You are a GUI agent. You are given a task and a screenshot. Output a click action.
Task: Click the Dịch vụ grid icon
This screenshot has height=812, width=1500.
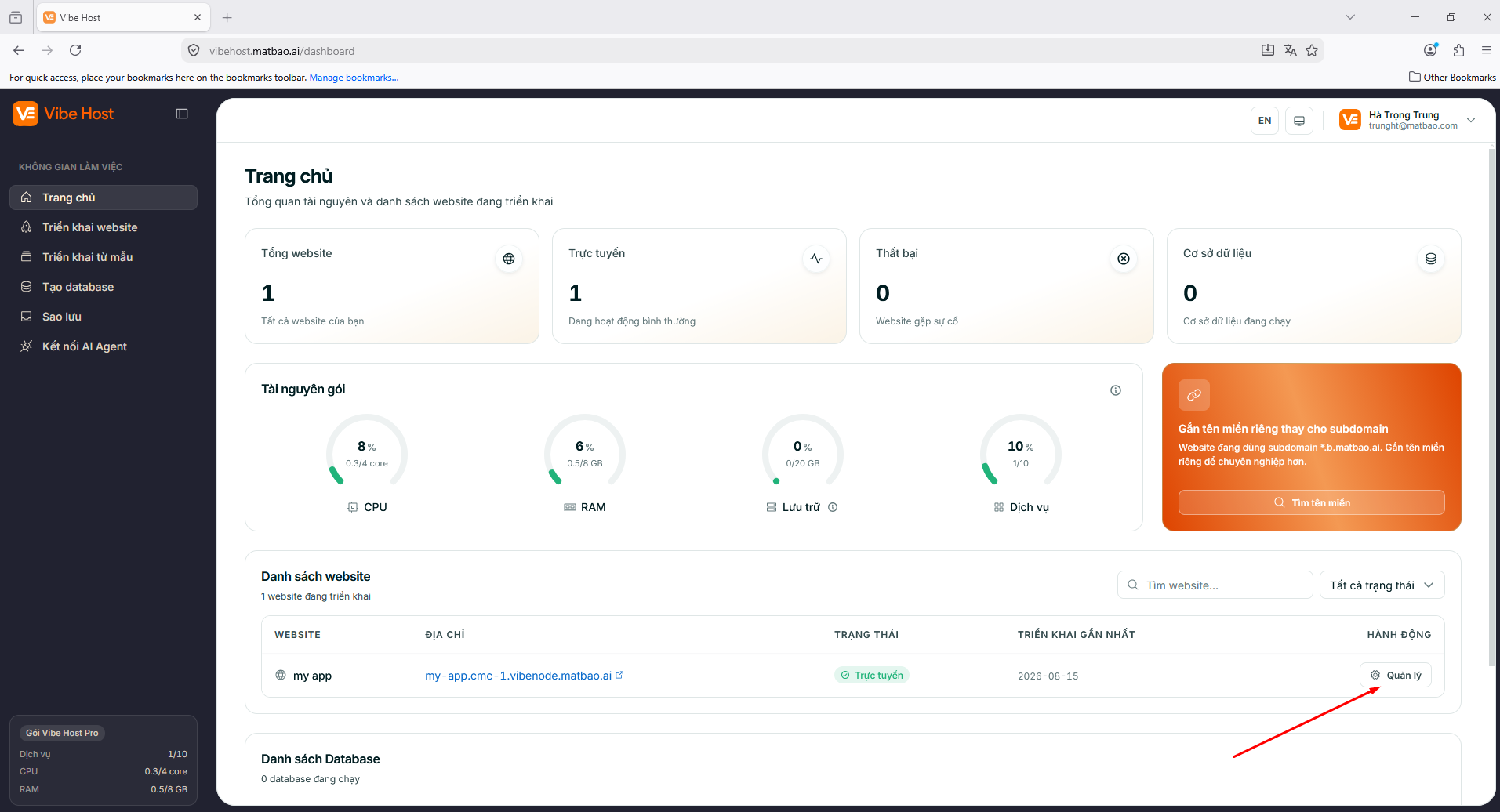click(999, 507)
